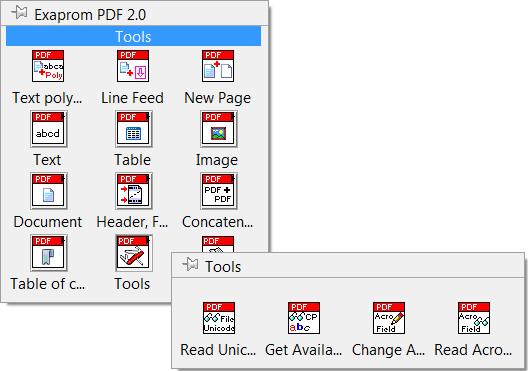Open the Header, Footer subpalette icon
The image size is (528, 371).
(x=134, y=191)
